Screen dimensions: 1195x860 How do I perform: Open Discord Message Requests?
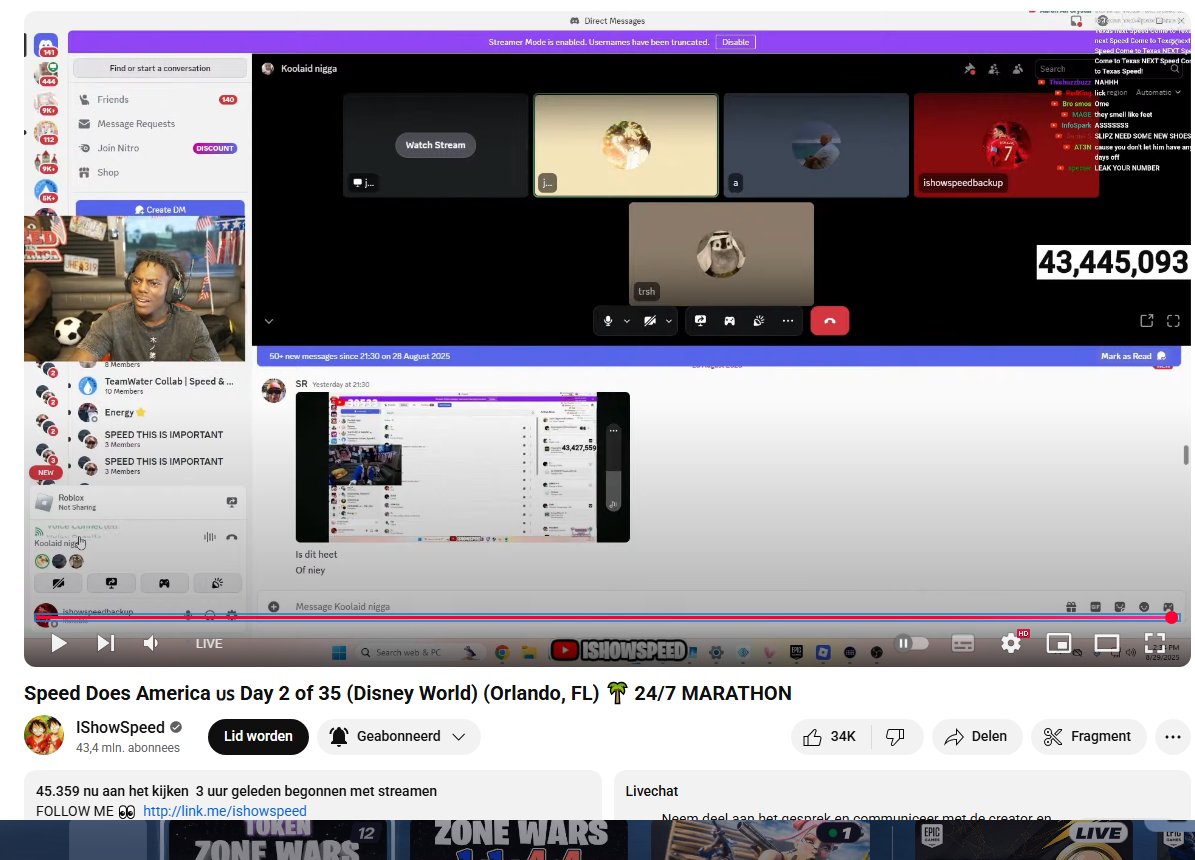click(159, 124)
